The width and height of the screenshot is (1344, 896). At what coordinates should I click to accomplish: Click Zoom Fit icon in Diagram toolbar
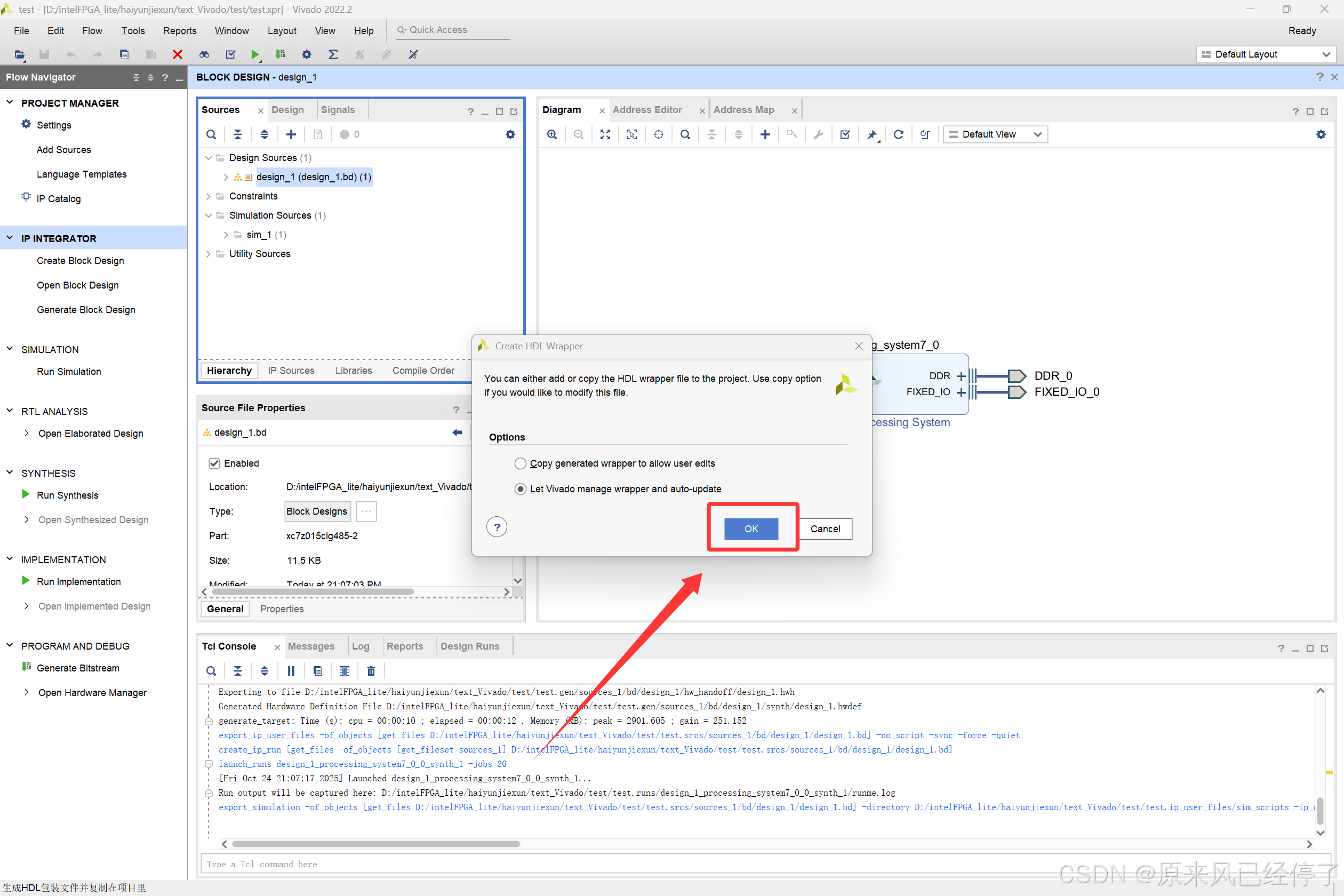tap(605, 134)
